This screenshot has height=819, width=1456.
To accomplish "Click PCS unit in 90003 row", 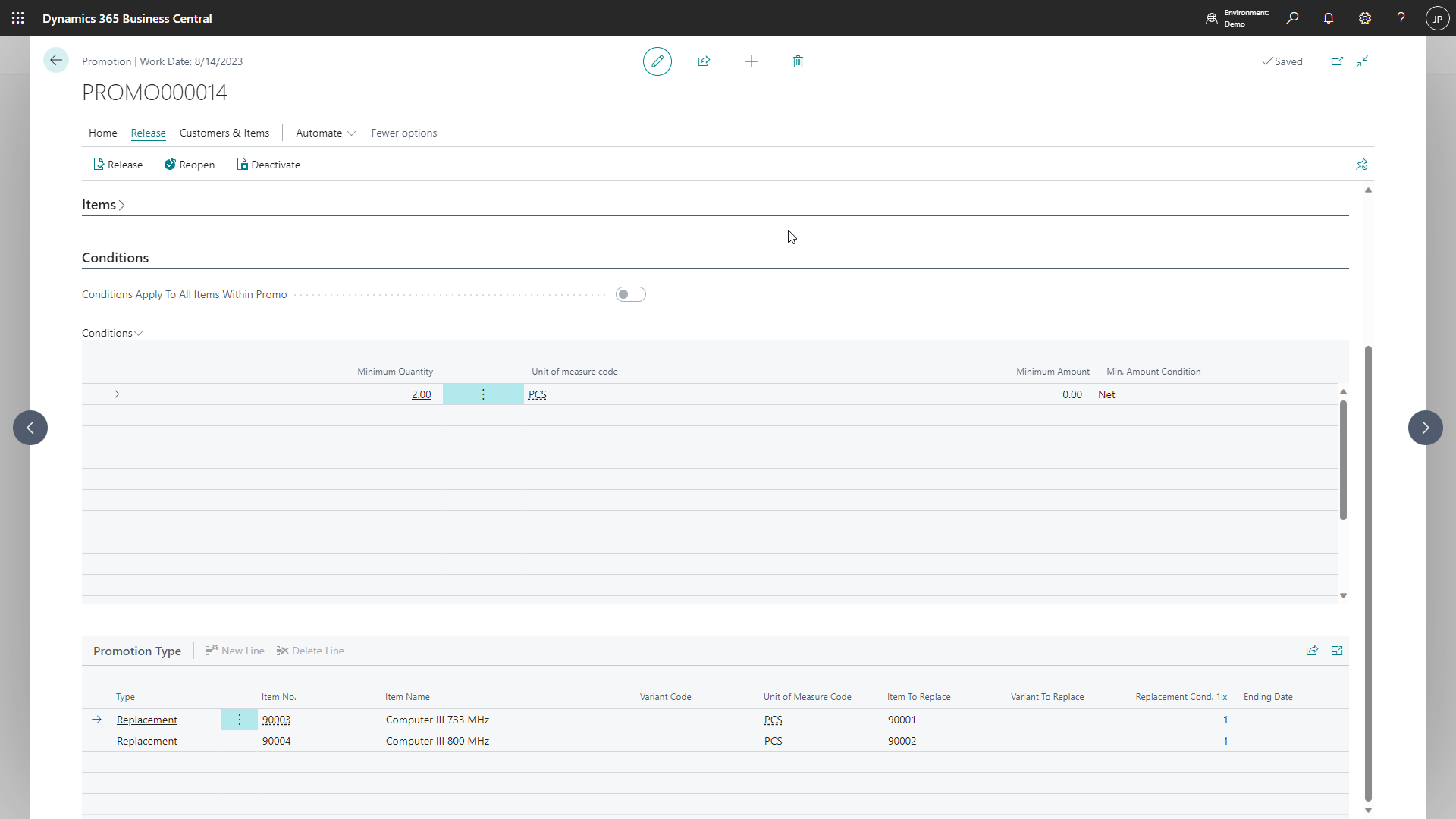I will pyautogui.click(x=773, y=720).
